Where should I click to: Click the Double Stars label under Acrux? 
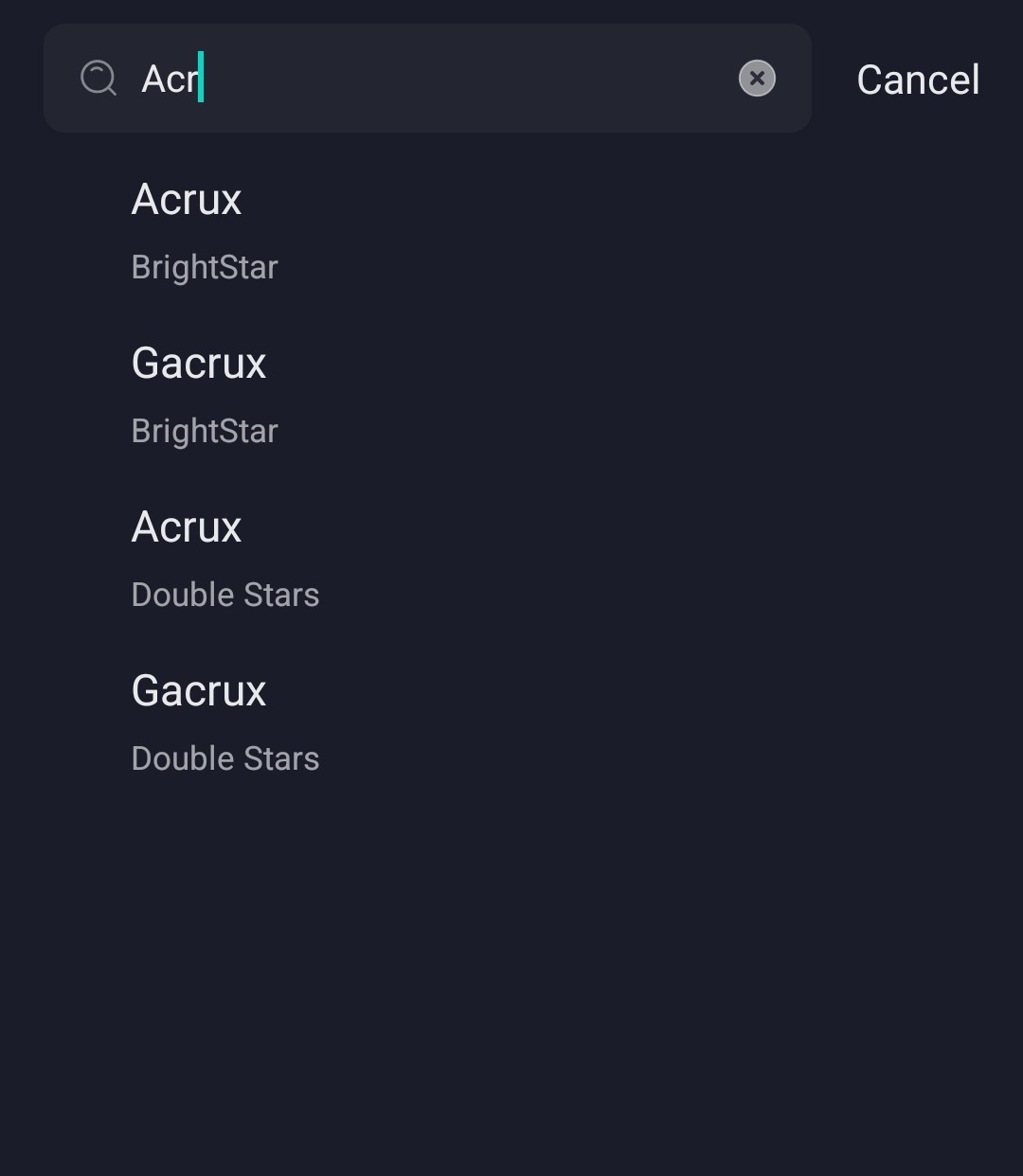[x=225, y=595]
